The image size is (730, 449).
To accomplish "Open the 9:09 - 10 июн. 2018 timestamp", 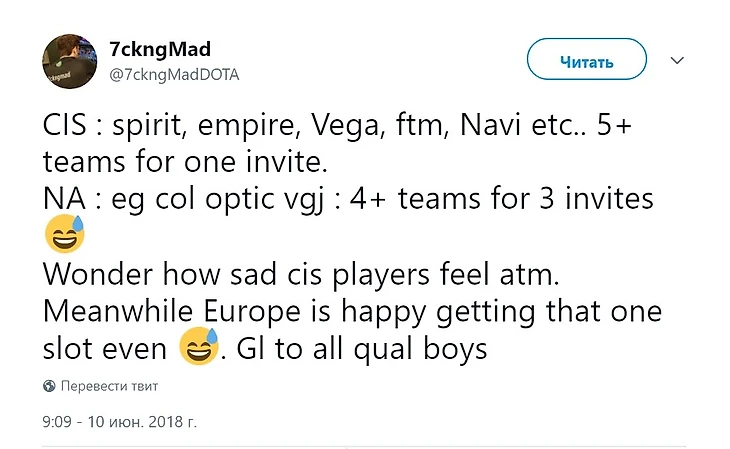I will (119, 421).
